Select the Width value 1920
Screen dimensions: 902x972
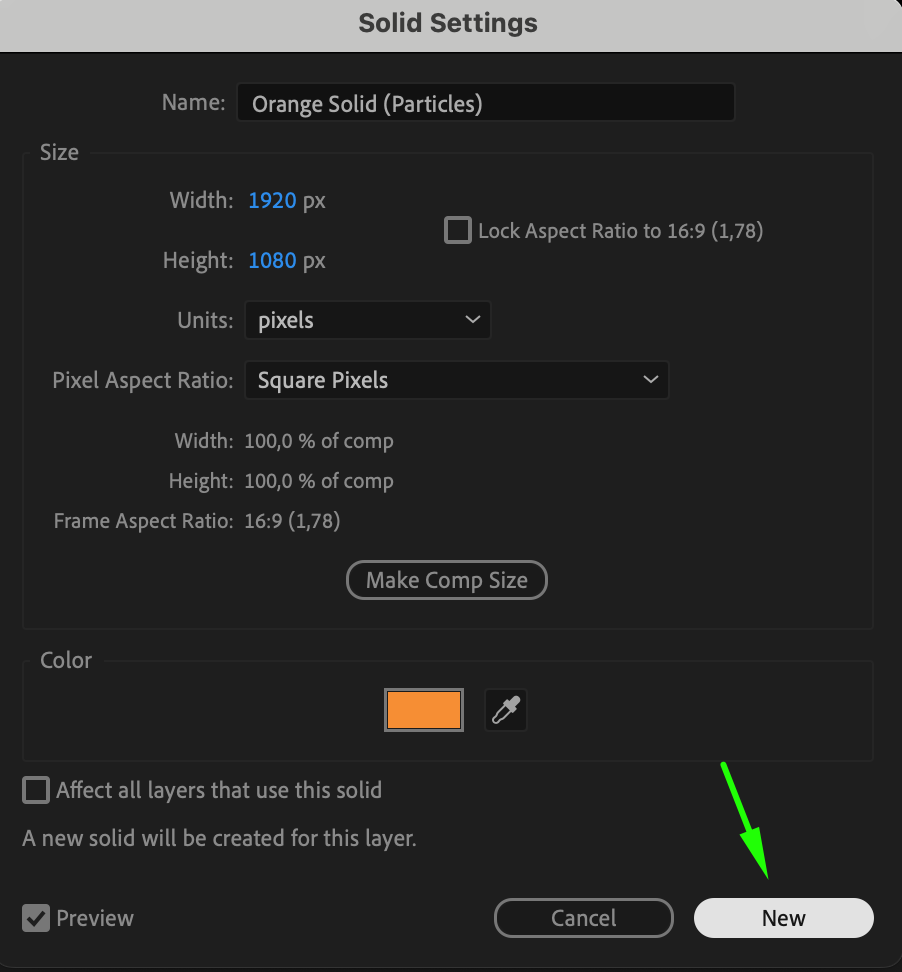click(x=272, y=201)
